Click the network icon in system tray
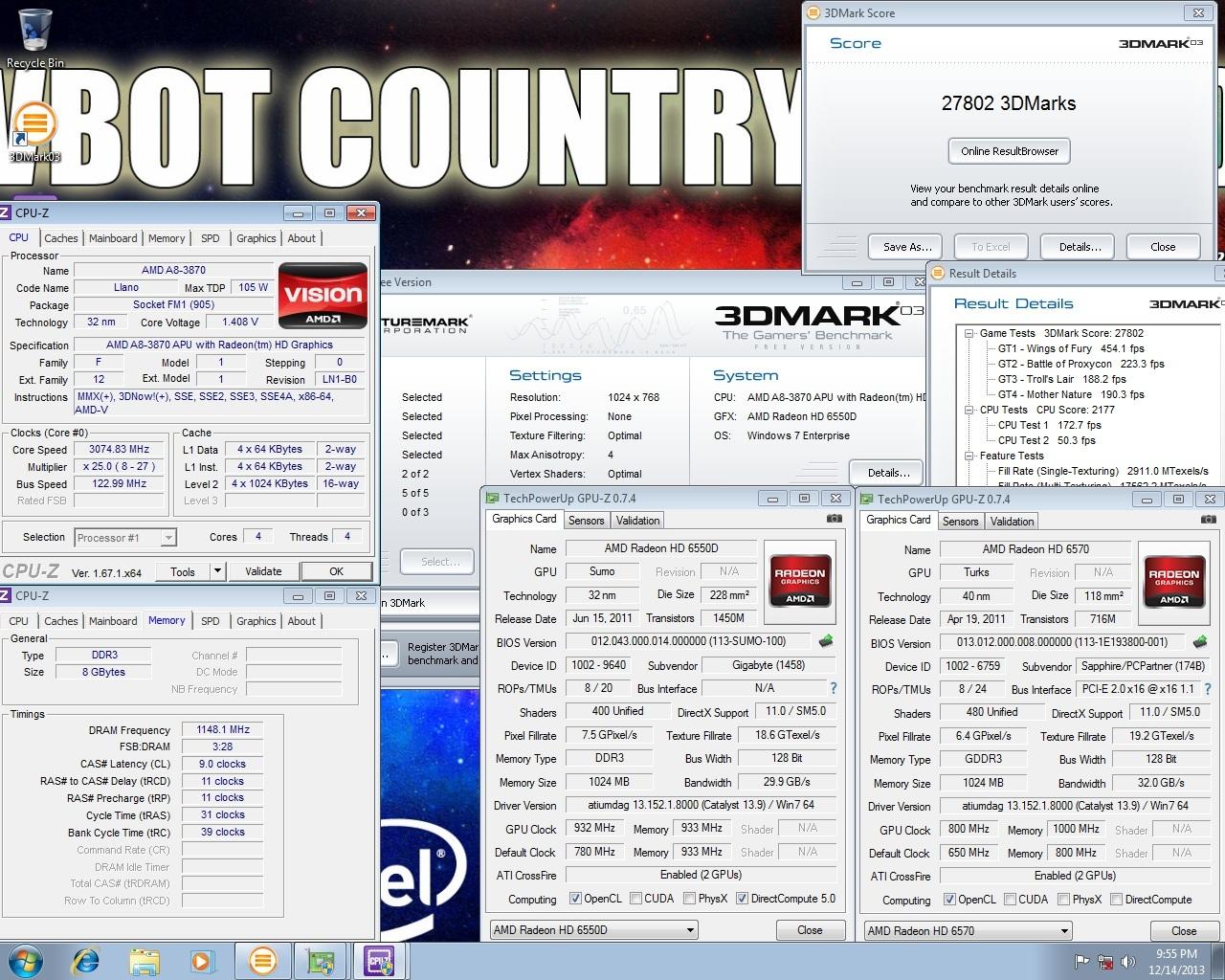 (x=1104, y=962)
